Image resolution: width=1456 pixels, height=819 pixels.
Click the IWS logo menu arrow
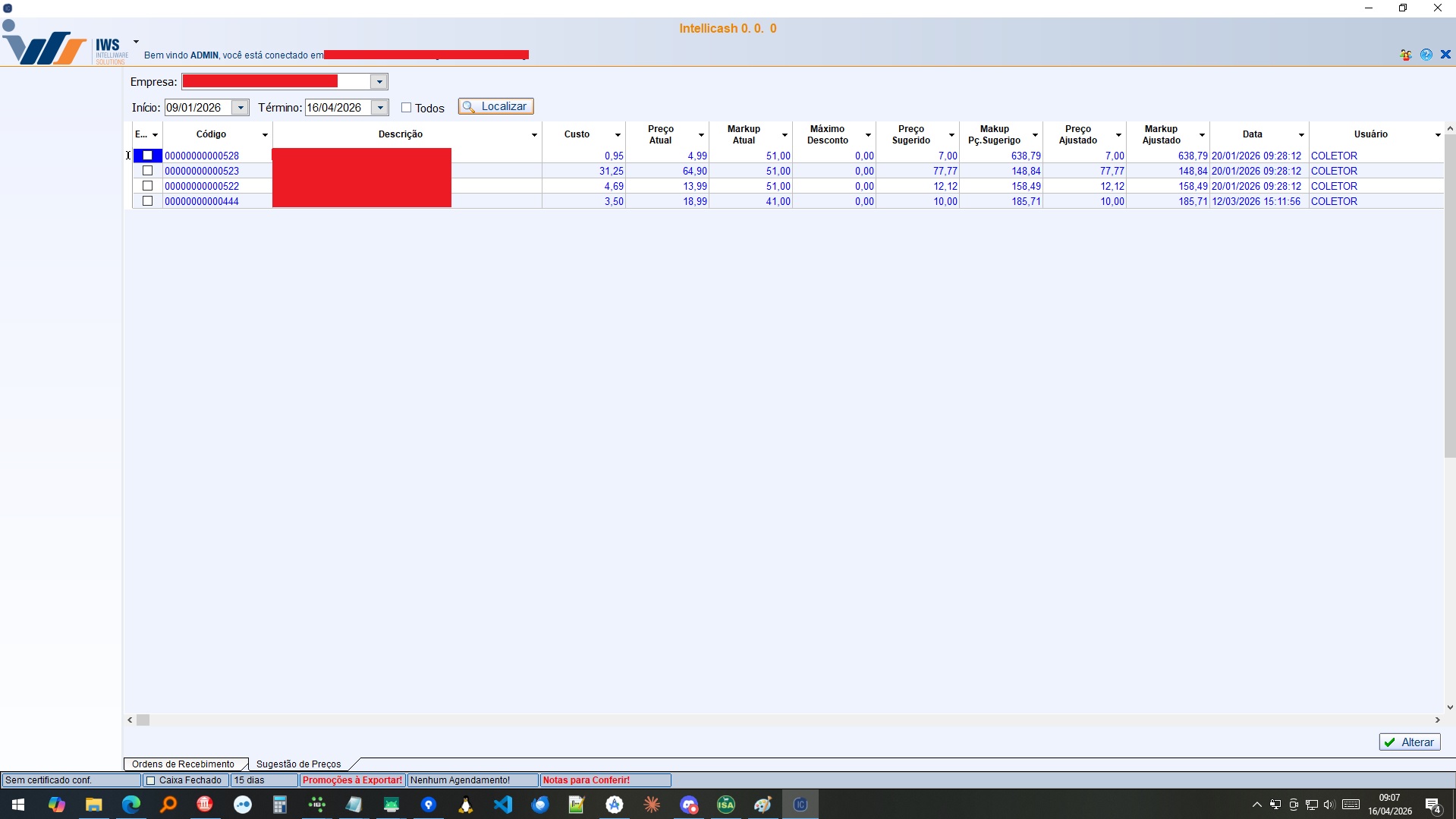pyautogui.click(x=136, y=42)
